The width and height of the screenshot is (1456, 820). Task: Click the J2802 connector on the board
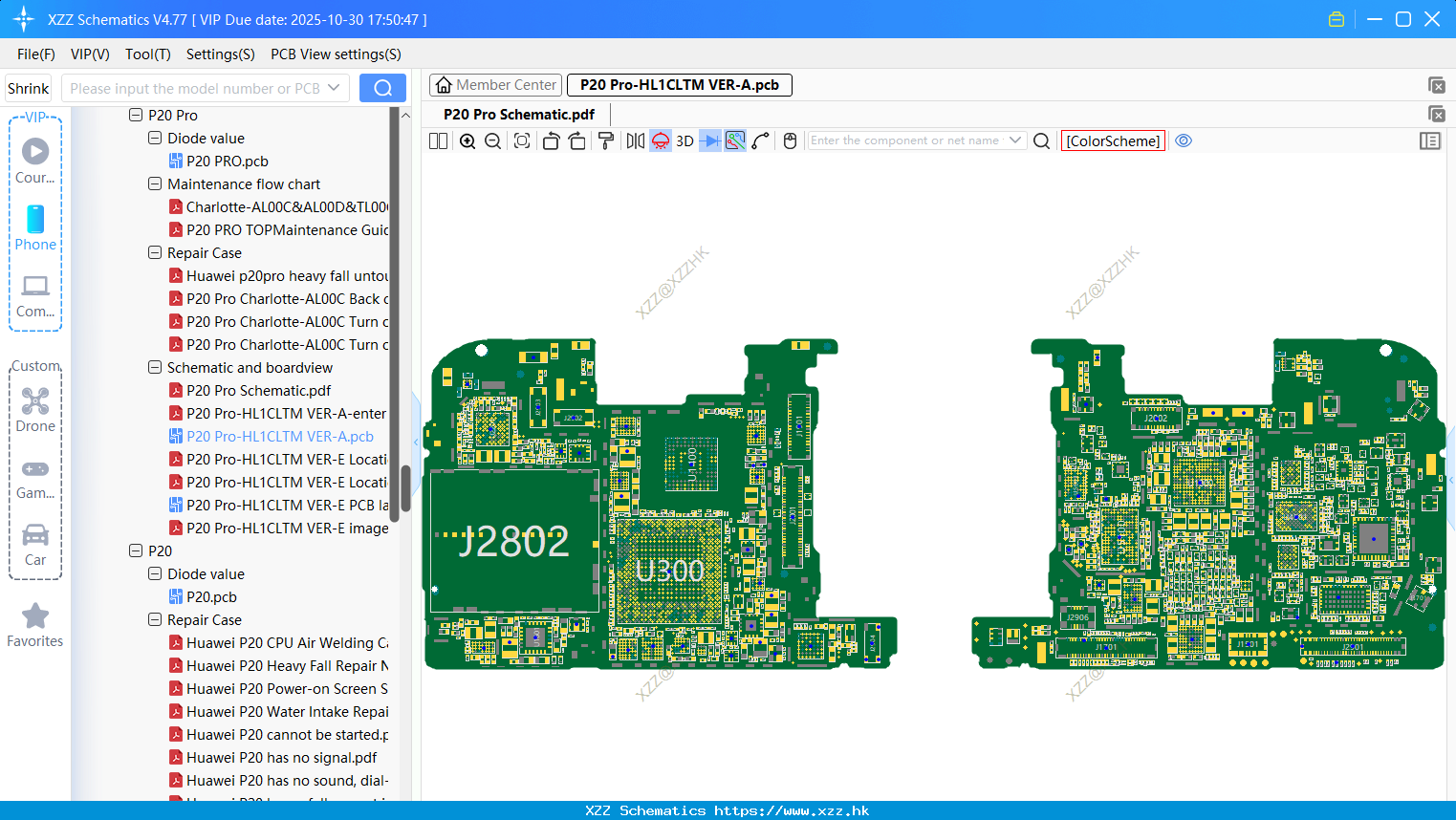coord(514,541)
